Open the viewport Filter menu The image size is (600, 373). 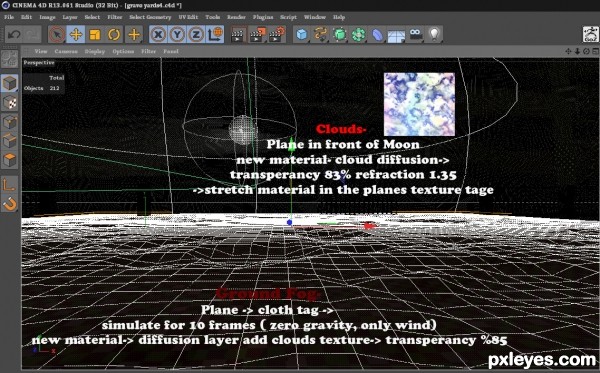tap(148, 51)
